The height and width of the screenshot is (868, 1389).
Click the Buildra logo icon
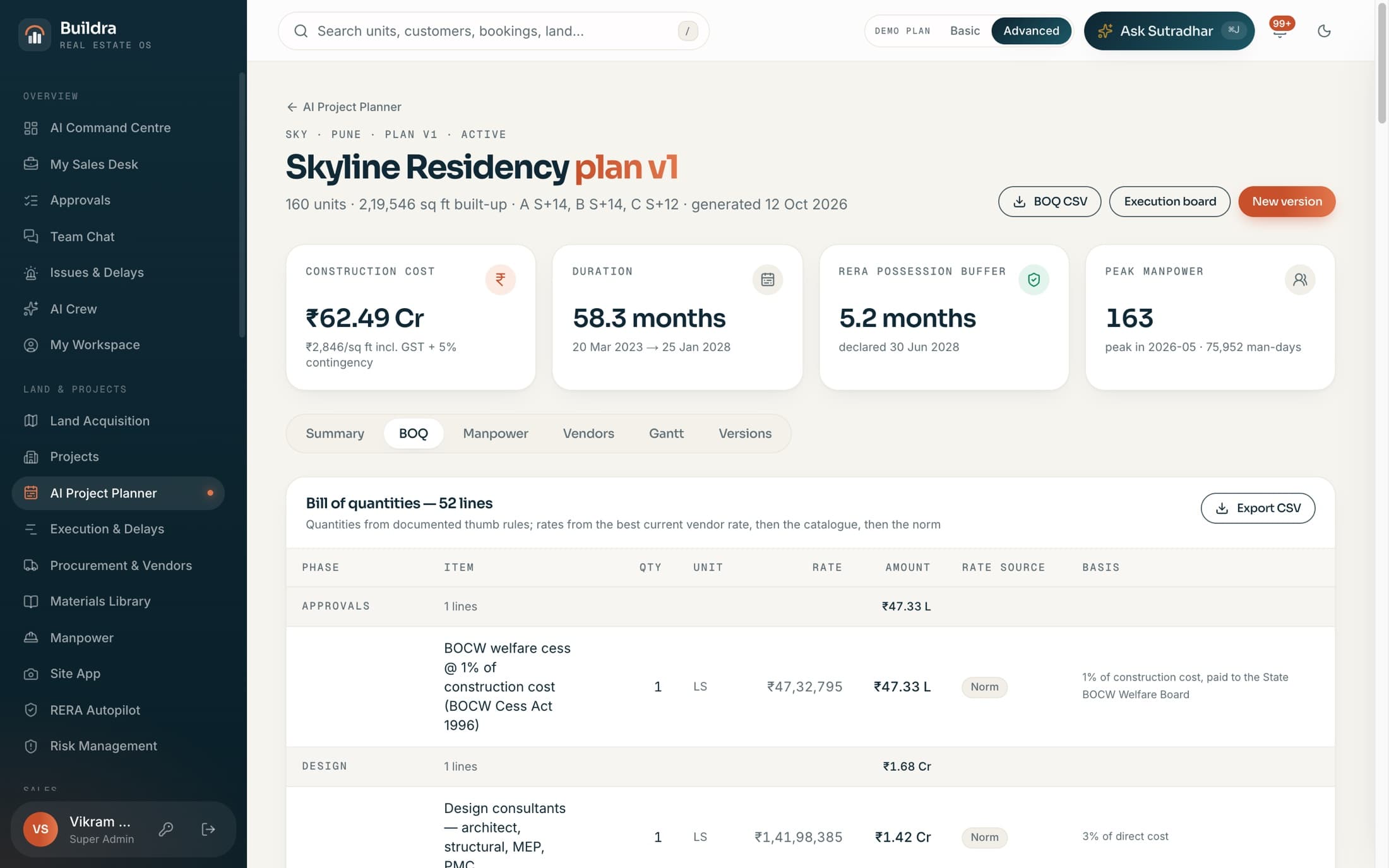tap(35, 35)
